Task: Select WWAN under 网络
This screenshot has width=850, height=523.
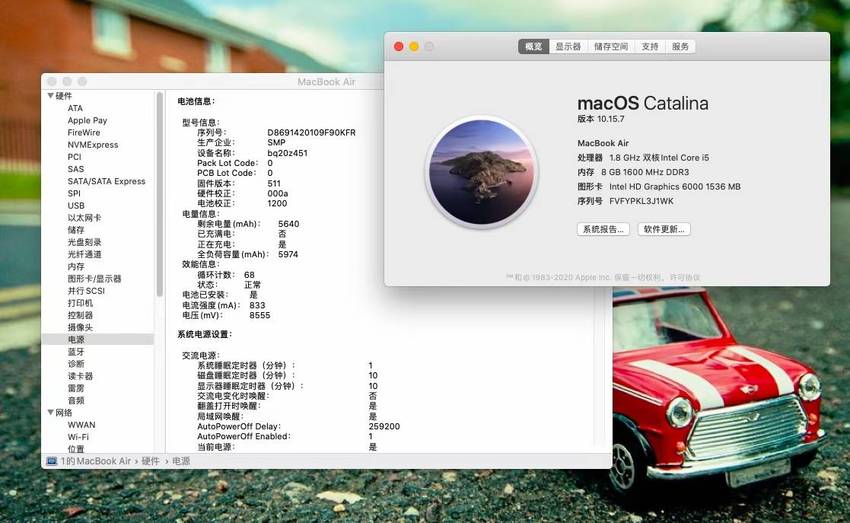Action: [x=81, y=425]
